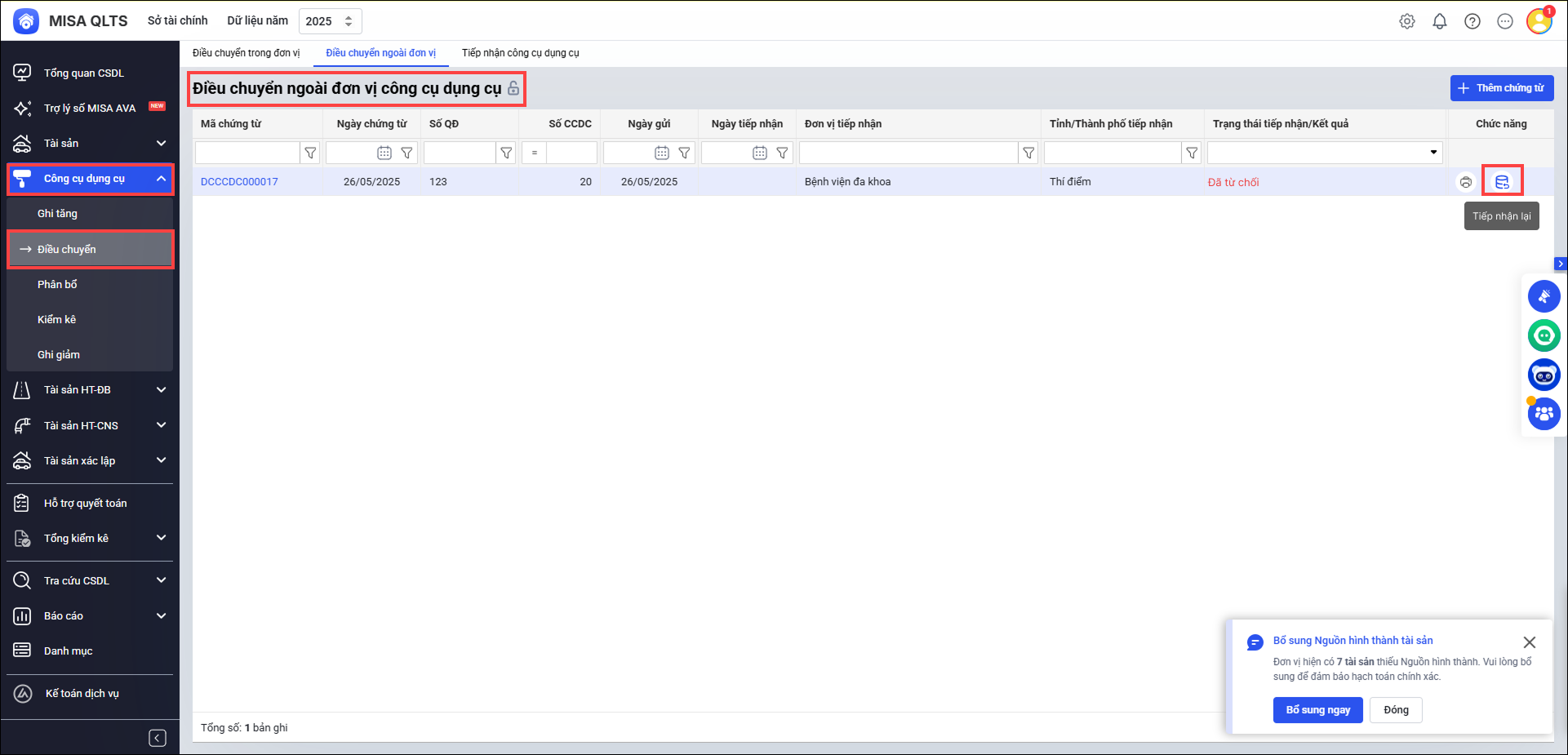Open the notifications bell
The image size is (1568, 755).
click(1440, 22)
